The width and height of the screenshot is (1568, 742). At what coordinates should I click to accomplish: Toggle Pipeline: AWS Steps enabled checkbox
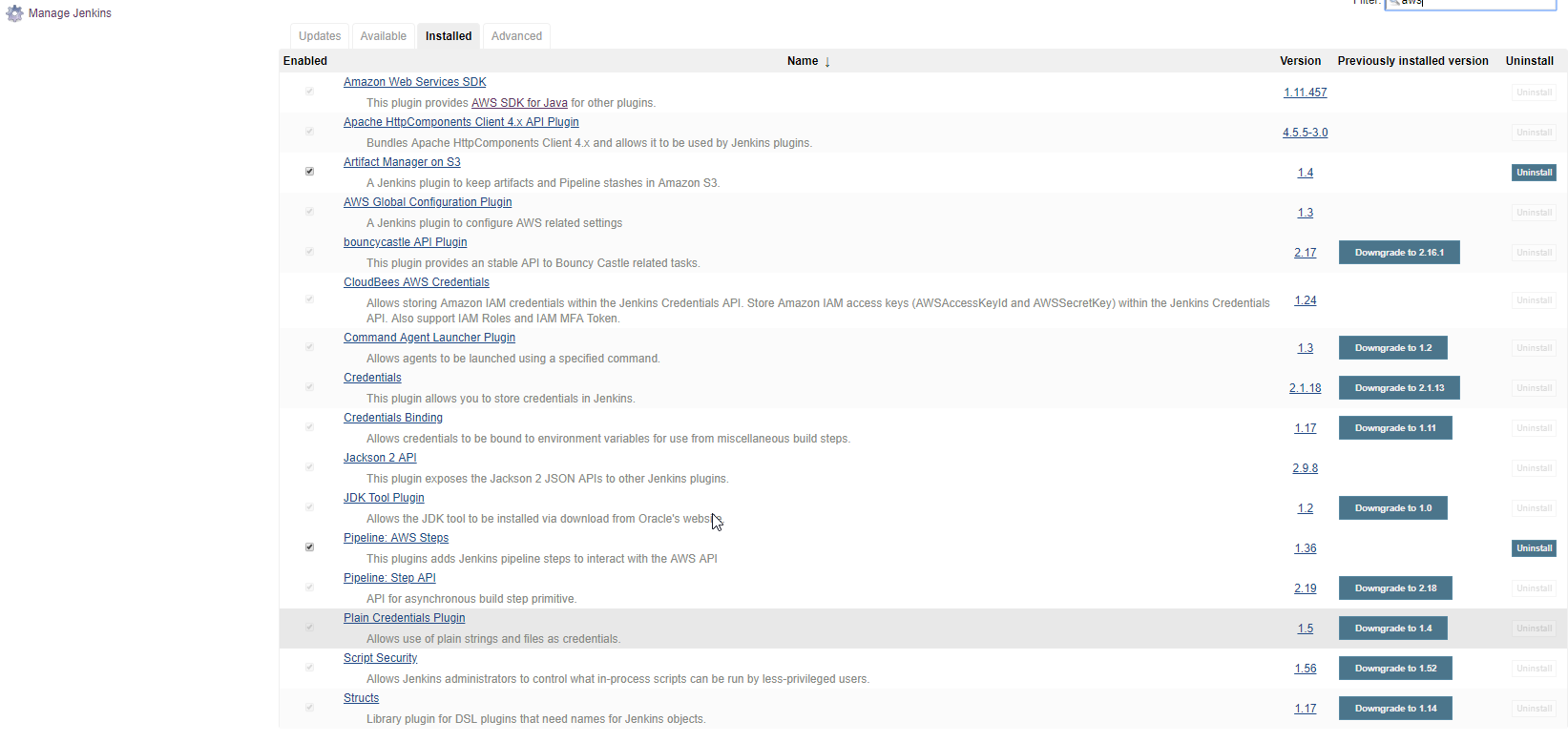tap(309, 547)
